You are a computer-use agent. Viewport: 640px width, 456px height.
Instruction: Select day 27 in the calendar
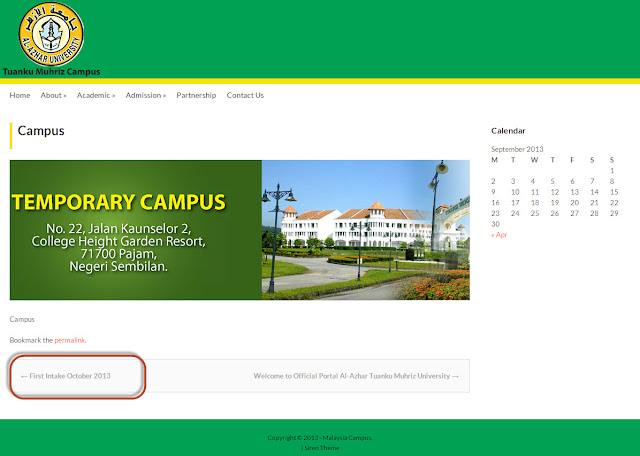575,213
